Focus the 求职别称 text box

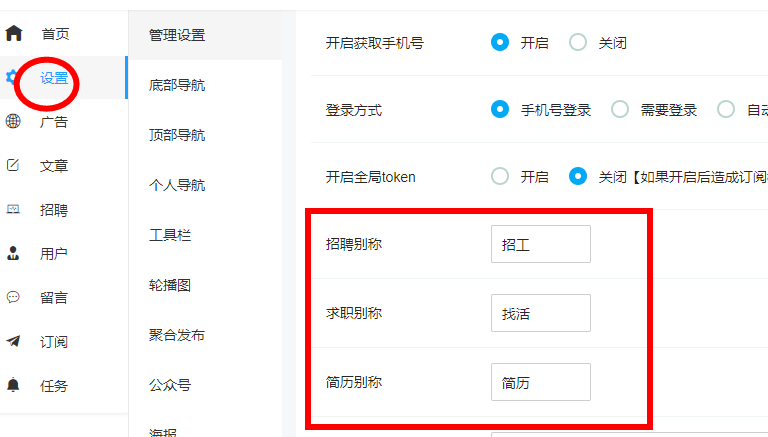tap(541, 313)
